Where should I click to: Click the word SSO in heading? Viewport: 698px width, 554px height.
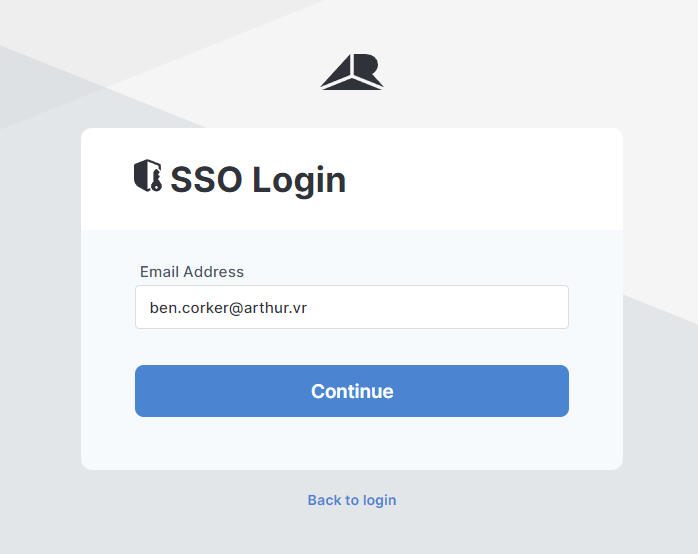[x=206, y=180]
